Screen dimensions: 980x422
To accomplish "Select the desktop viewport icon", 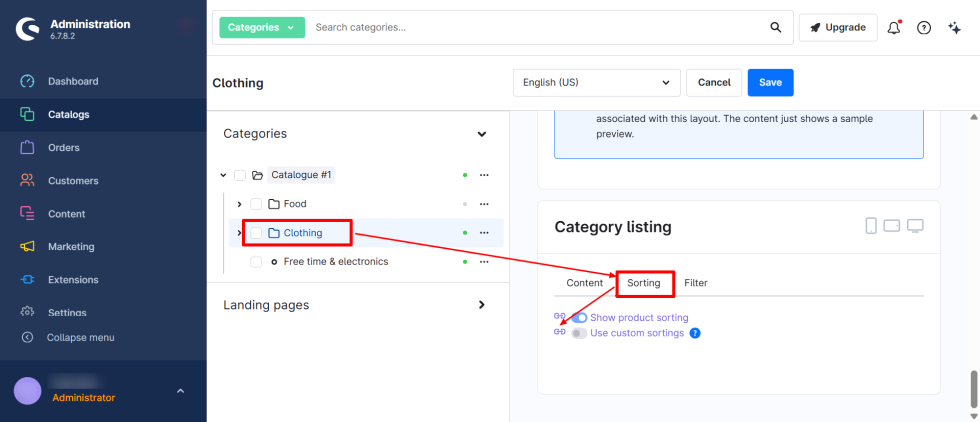I will pyautogui.click(x=915, y=226).
